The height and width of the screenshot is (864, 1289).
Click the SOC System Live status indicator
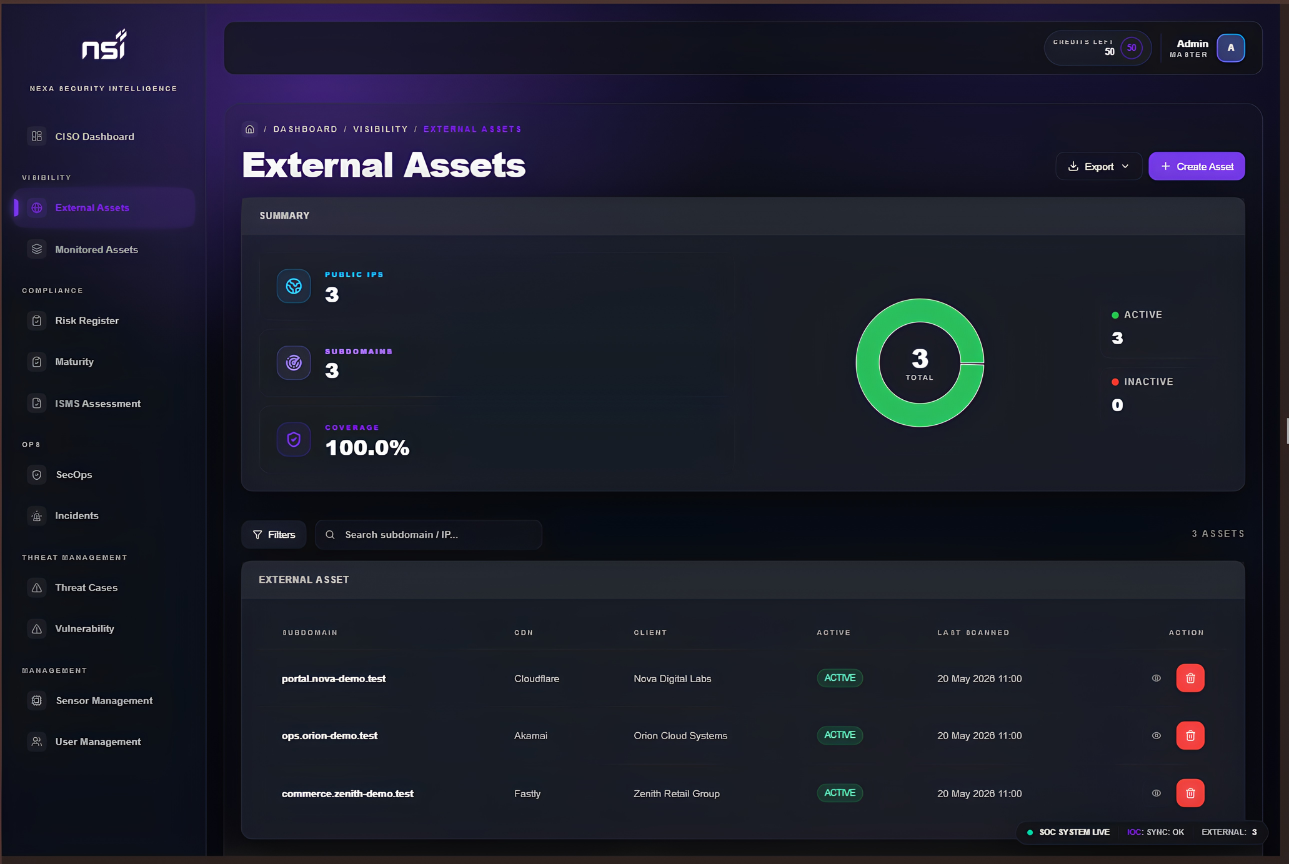click(x=1069, y=832)
